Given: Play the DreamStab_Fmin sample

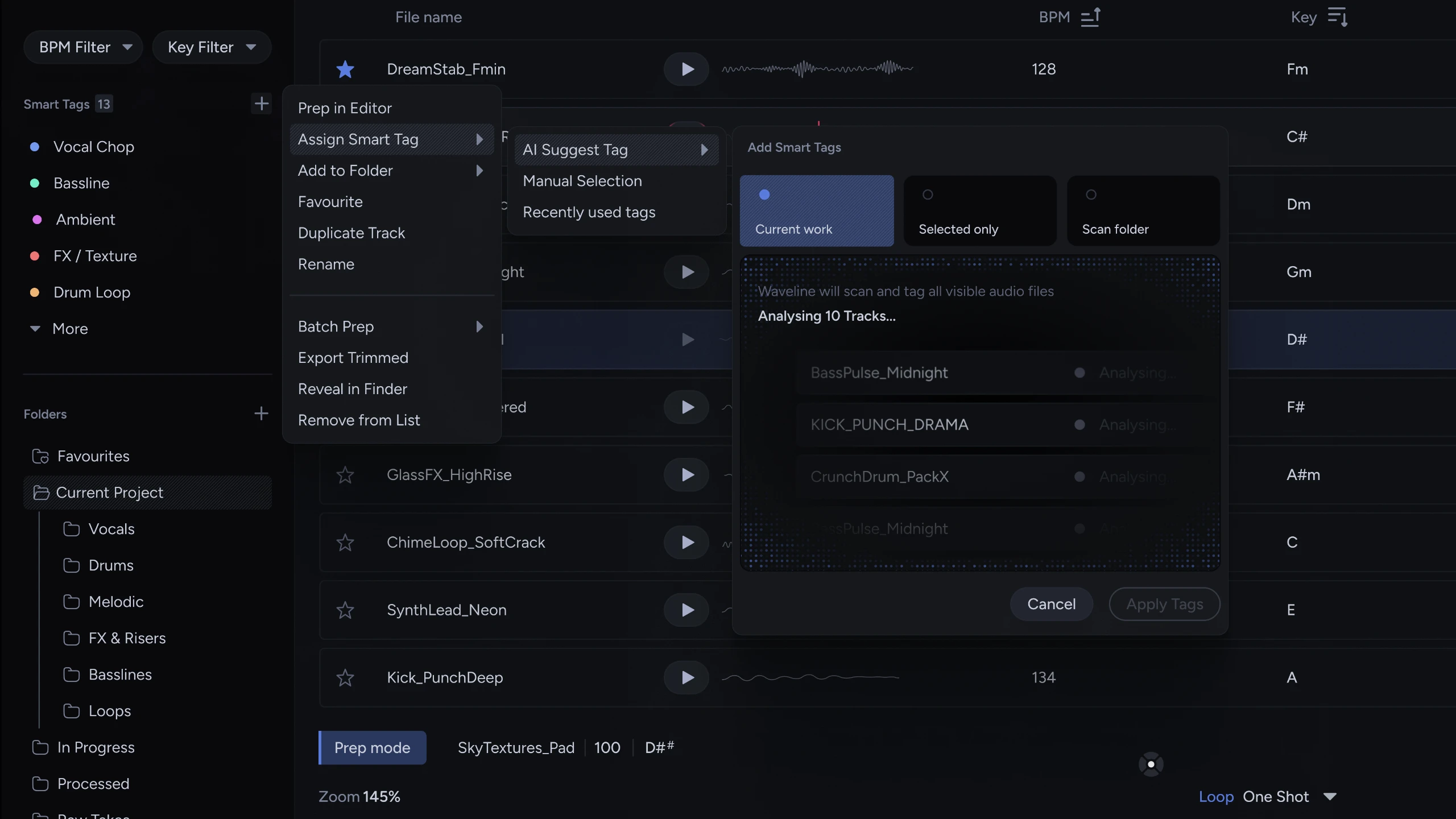Looking at the screenshot, I should pos(686,69).
